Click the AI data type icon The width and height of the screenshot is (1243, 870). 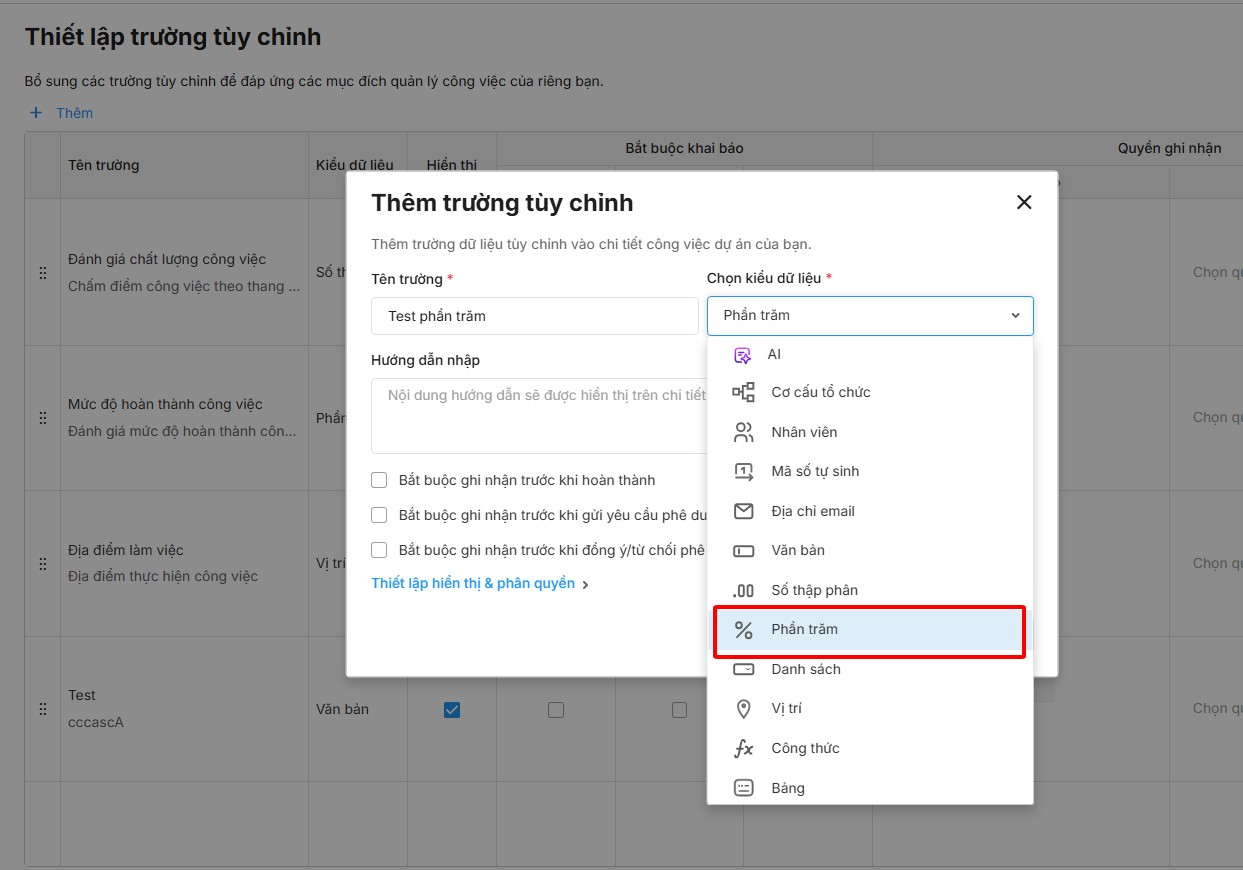pyautogui.click(x=742, y=355)
